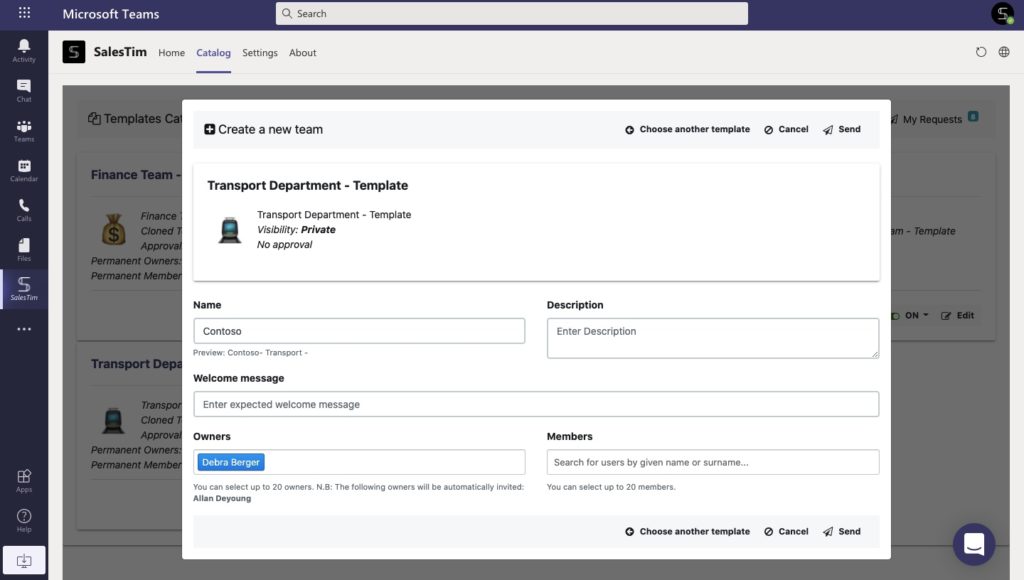This screenshot has height=580, width=1024.
Task: Switch to the Home tab
Action: (x=171, y=53)
